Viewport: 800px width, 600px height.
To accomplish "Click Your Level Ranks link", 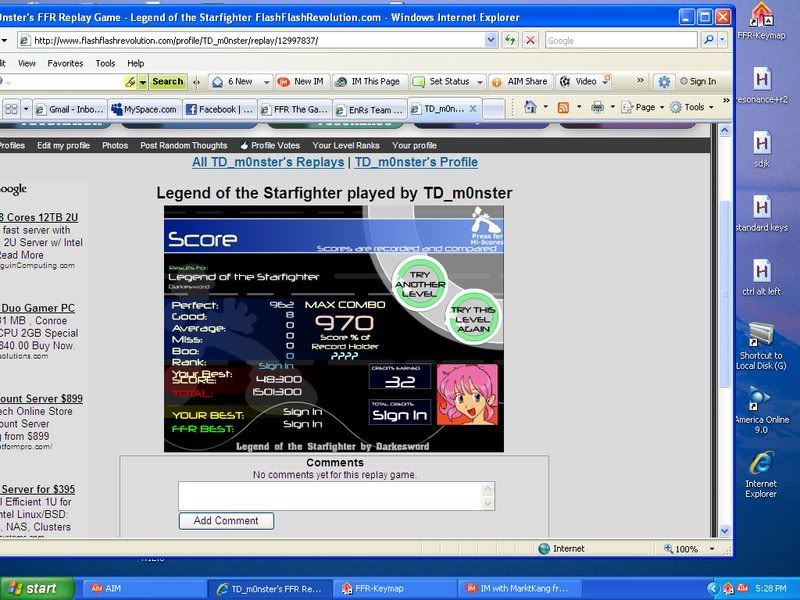I will tap(346, 145).
